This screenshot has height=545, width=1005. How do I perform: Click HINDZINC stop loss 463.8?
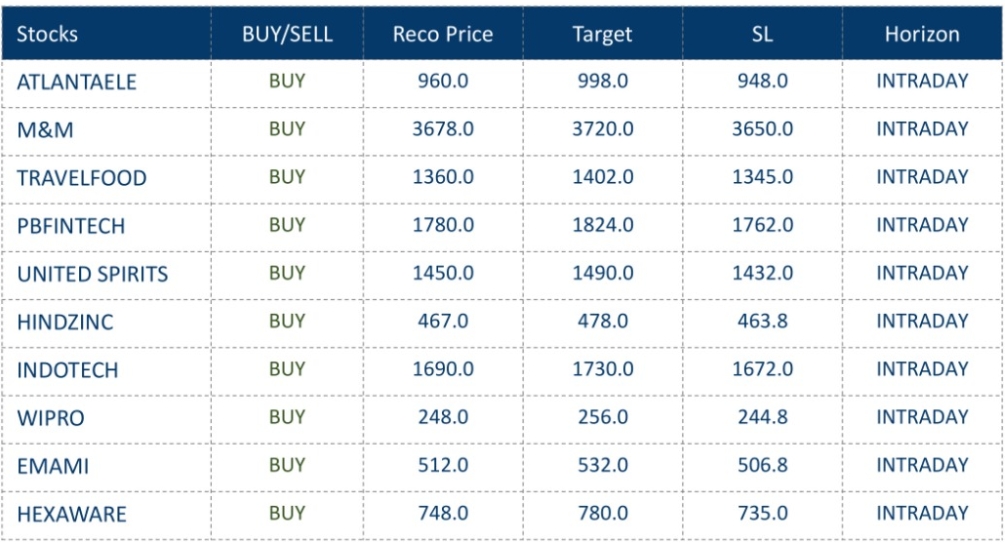(762, 321)
